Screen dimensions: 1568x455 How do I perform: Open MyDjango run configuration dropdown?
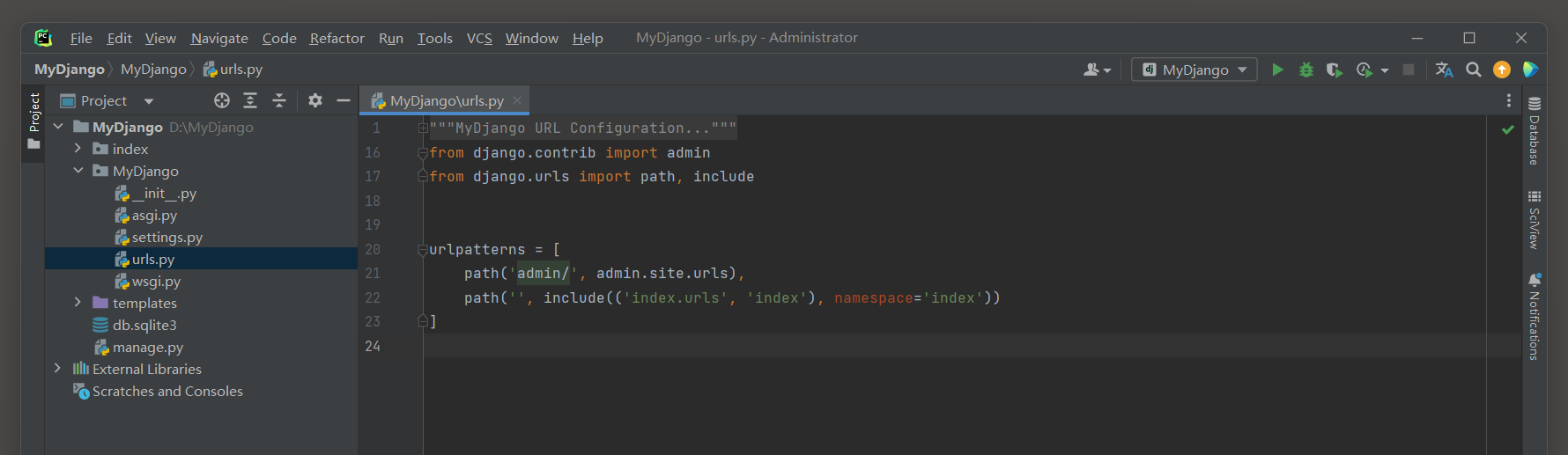pos(1194,70)
